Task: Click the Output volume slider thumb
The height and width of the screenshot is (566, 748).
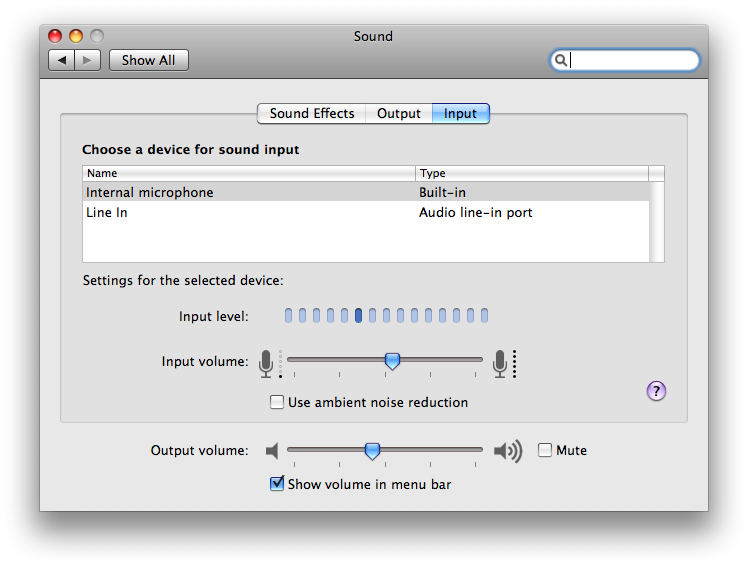Action: (x=372, y=451)
